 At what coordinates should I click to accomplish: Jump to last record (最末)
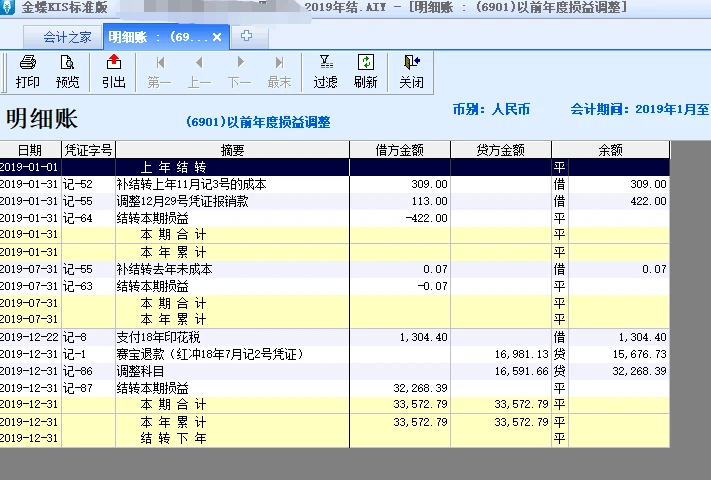pos(279,72)
